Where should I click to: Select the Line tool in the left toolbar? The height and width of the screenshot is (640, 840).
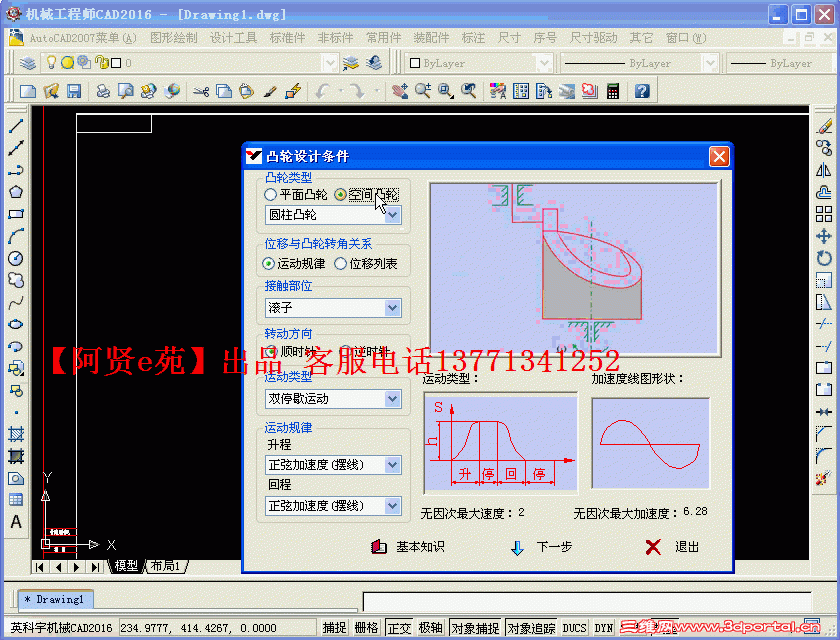pos(15,127)
